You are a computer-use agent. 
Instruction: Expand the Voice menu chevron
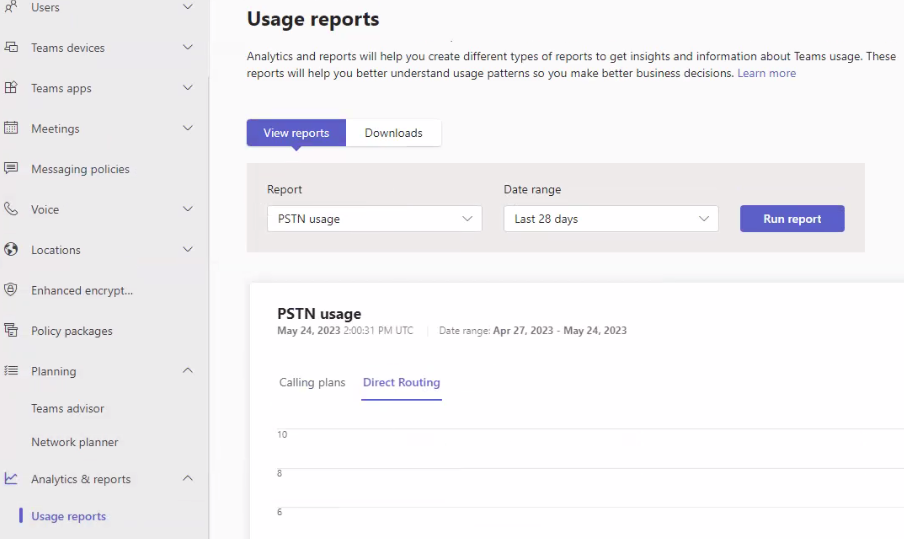click(187, 209)
